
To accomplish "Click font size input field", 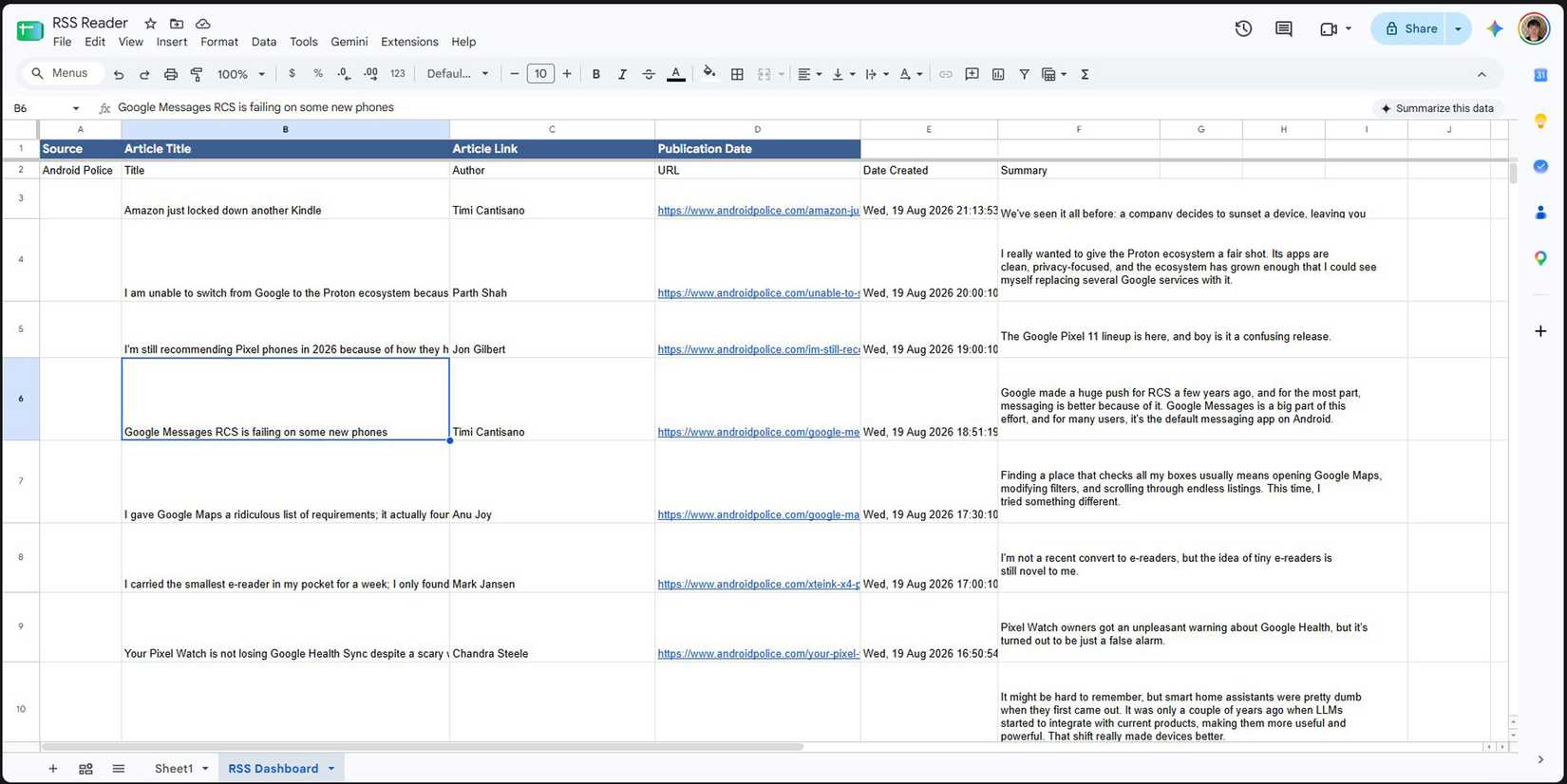I will (x=540, y=74).
